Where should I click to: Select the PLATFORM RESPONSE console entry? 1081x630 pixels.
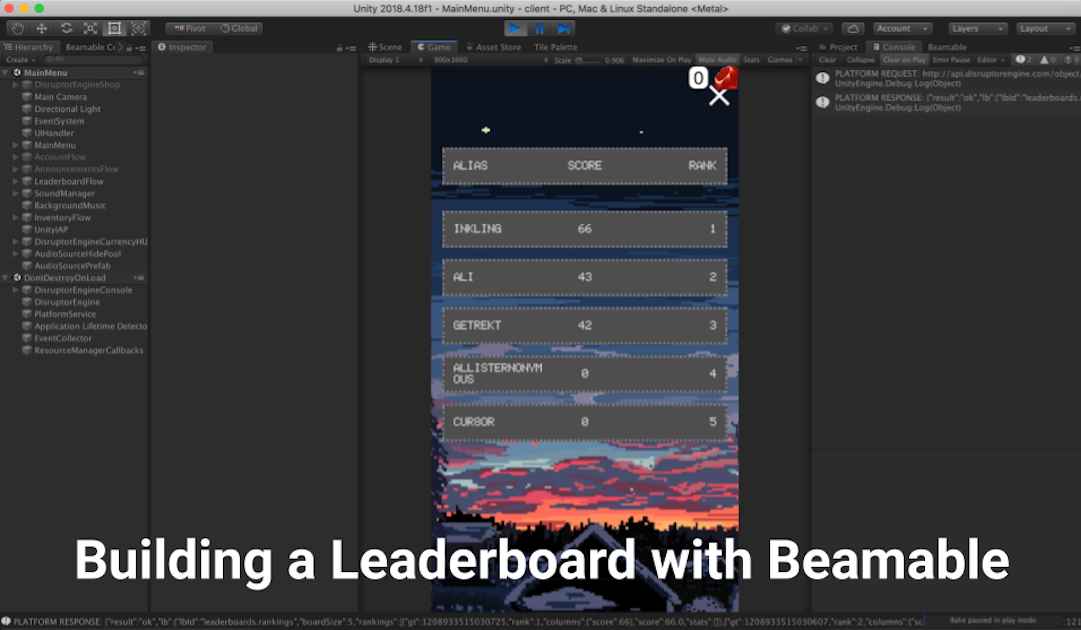[946, 103]
